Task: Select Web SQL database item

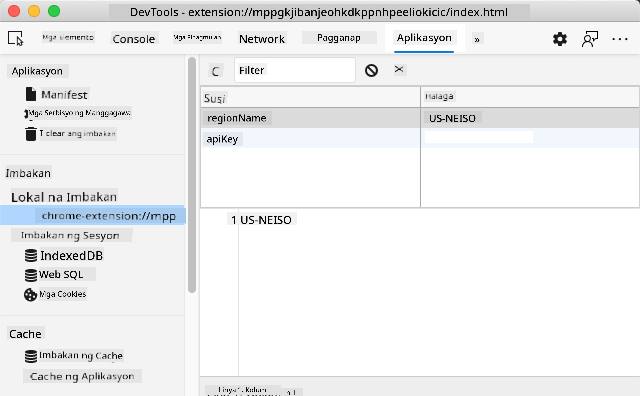Action: pyautogui.click(x=60, y=274)
